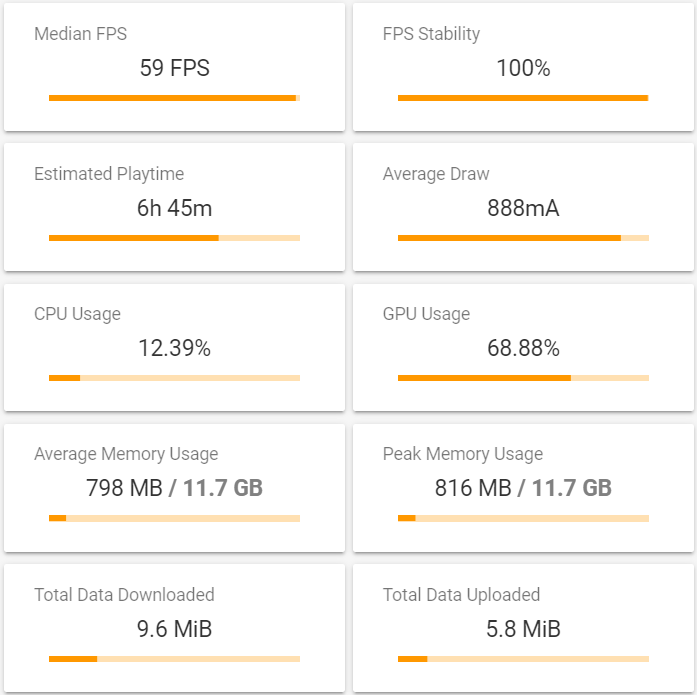Select the 12.39% CPU usage value
The image size is (697, 695).
[x=174, y=349]
